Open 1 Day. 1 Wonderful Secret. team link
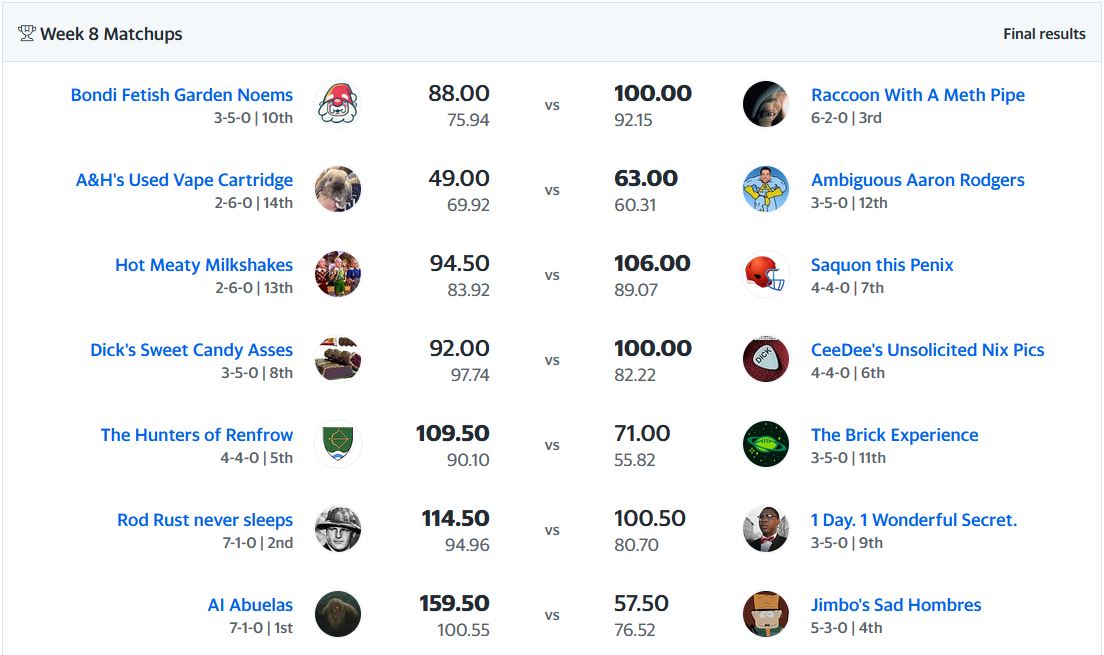The width and height of the screenshot is (1104, 655). [913, 520]
